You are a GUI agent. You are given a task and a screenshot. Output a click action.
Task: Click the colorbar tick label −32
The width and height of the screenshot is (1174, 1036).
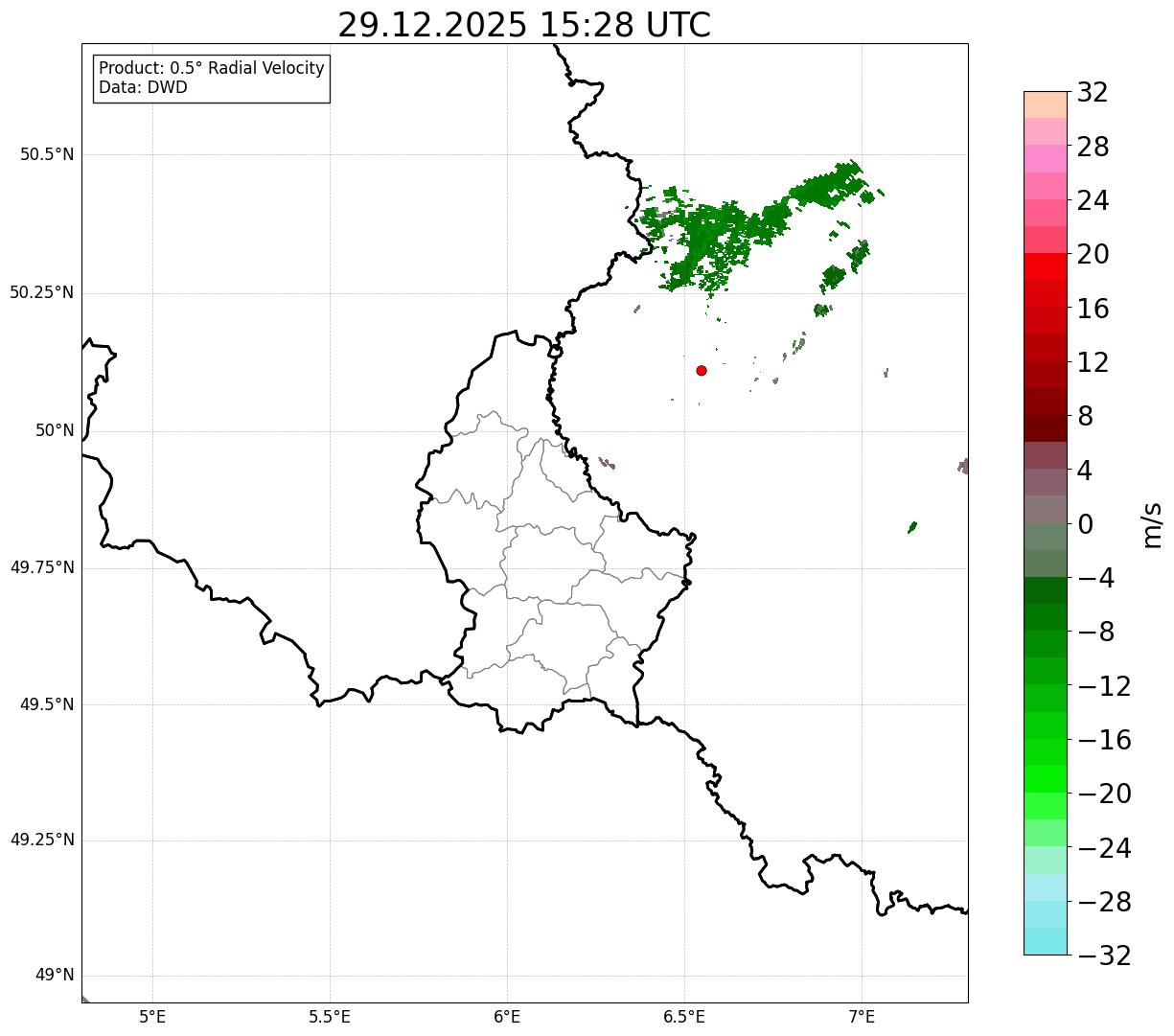(1104, 955)
